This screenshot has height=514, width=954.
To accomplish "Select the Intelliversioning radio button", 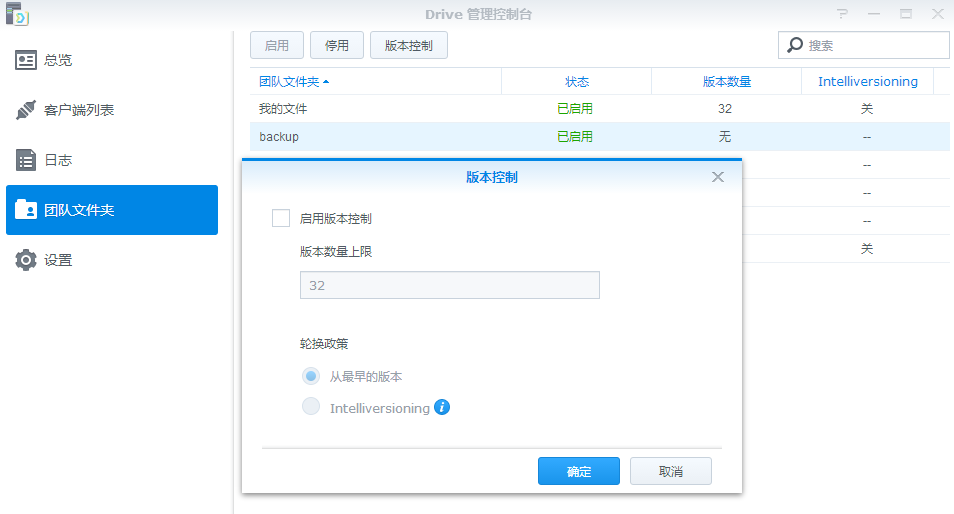I will tap(311, 407).
